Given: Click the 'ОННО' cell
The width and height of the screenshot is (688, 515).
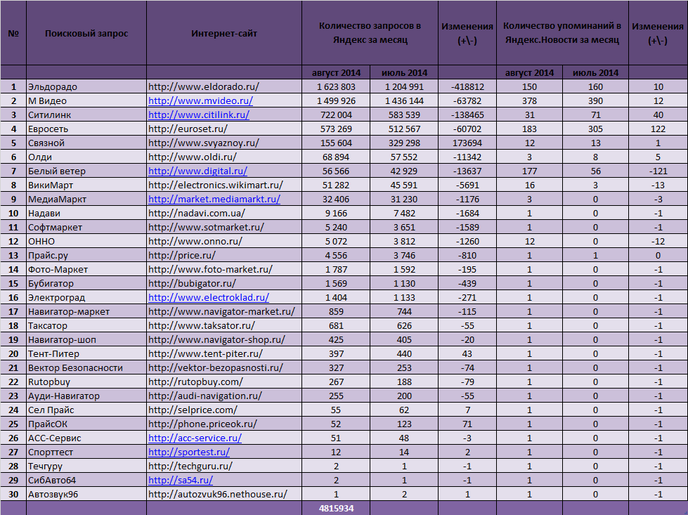Looking at the screenshot, I should click(86, 241).
